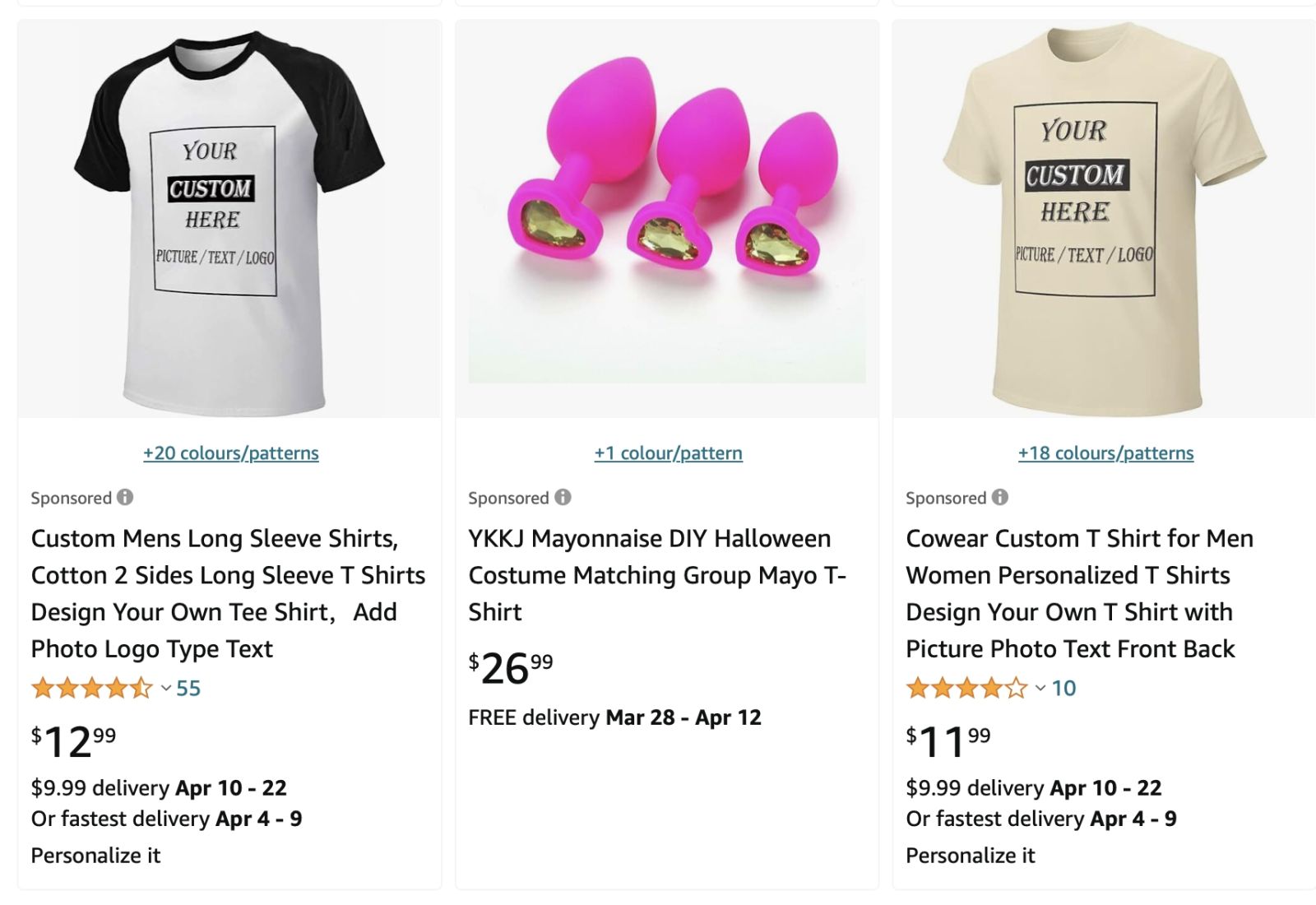Click Sponsored info icon on Cowear Custom listing
This screenshot has height=905, width=1316.
(x=1000, y=497)
